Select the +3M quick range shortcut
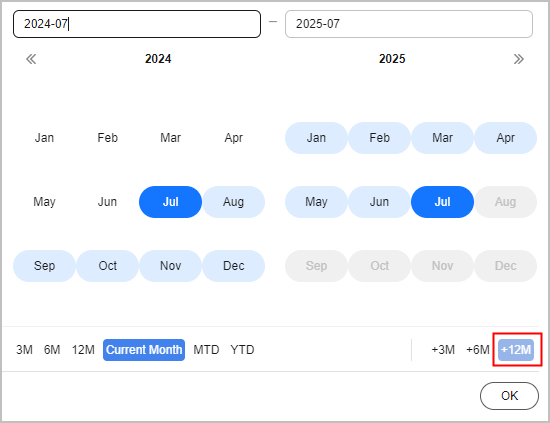The width and height of the screenshot is (550, 423). [443, 350]
